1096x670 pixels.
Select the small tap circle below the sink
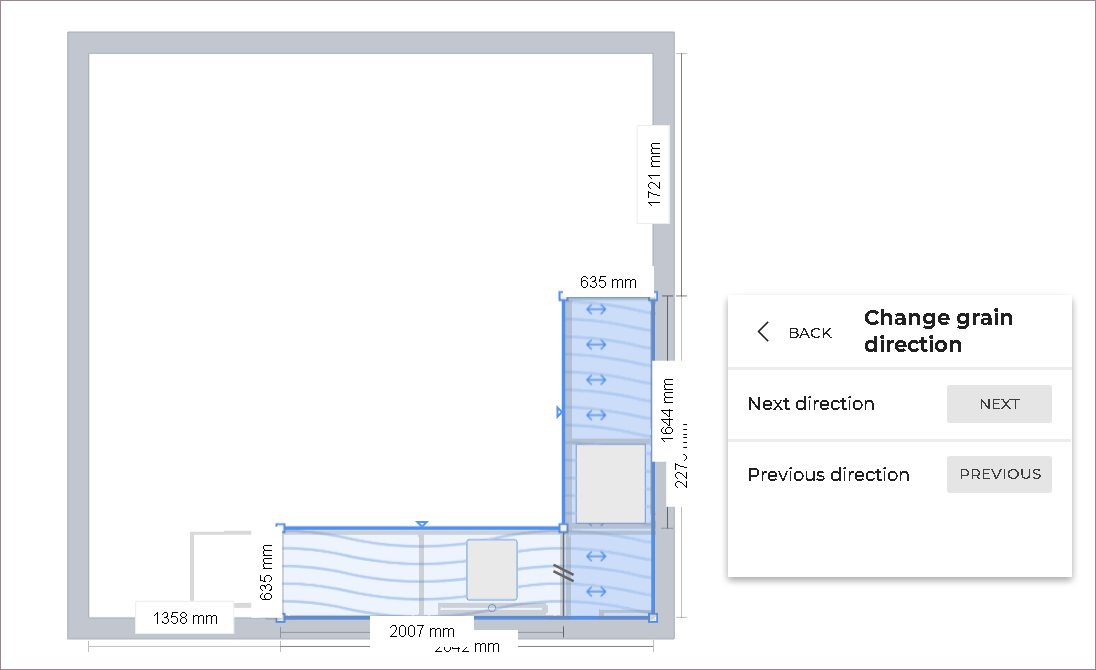pos(492,608)
